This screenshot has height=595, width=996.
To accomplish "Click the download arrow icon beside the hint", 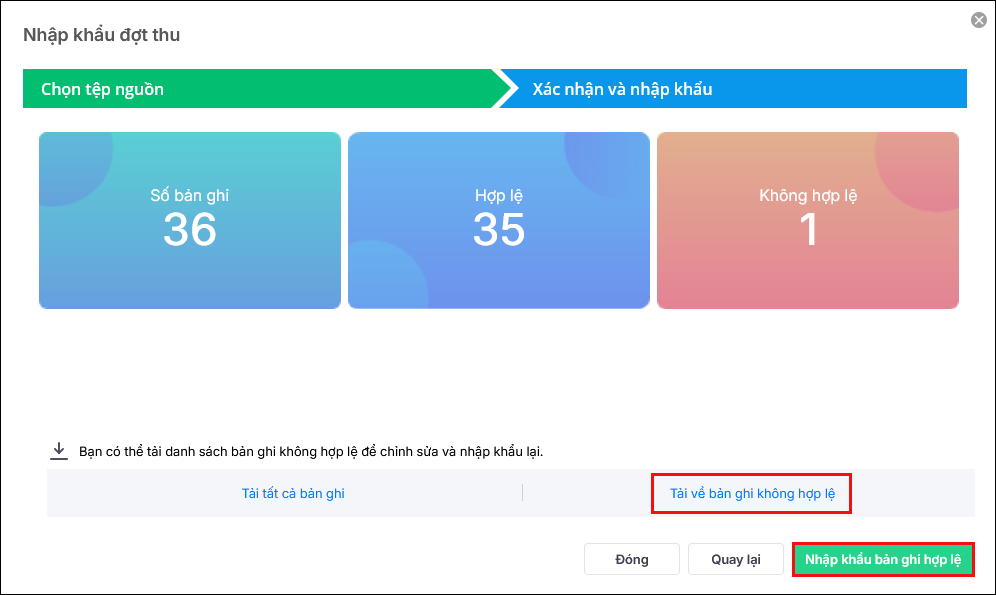I will pyautogui.click(x=59, y=451).
